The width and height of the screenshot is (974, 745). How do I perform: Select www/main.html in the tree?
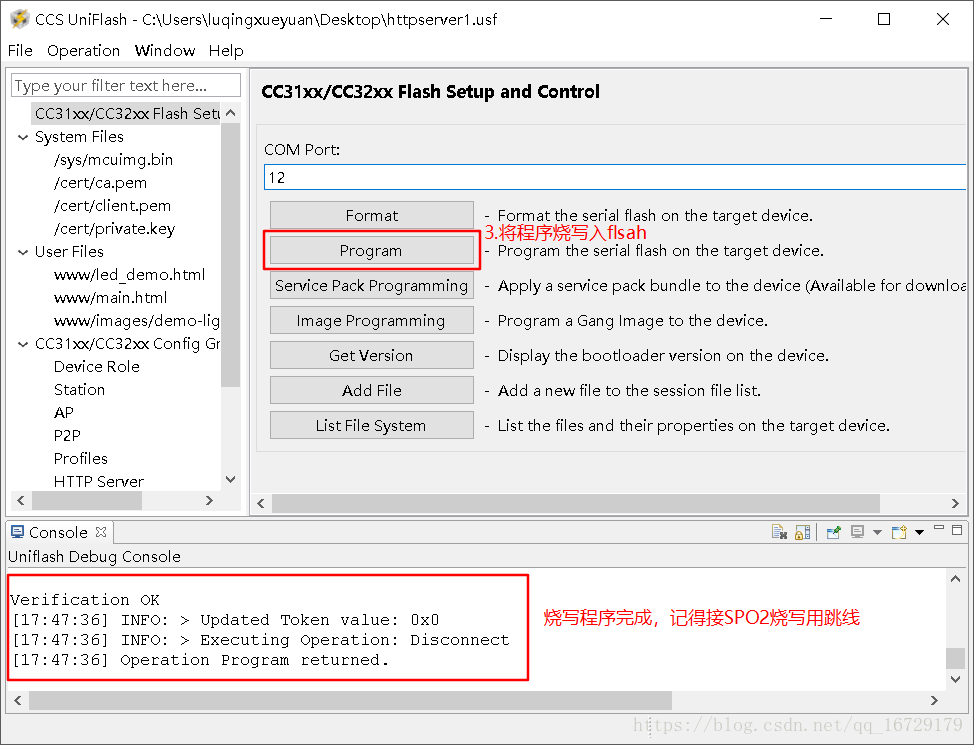pyautogui.click(x=110, y=298)
